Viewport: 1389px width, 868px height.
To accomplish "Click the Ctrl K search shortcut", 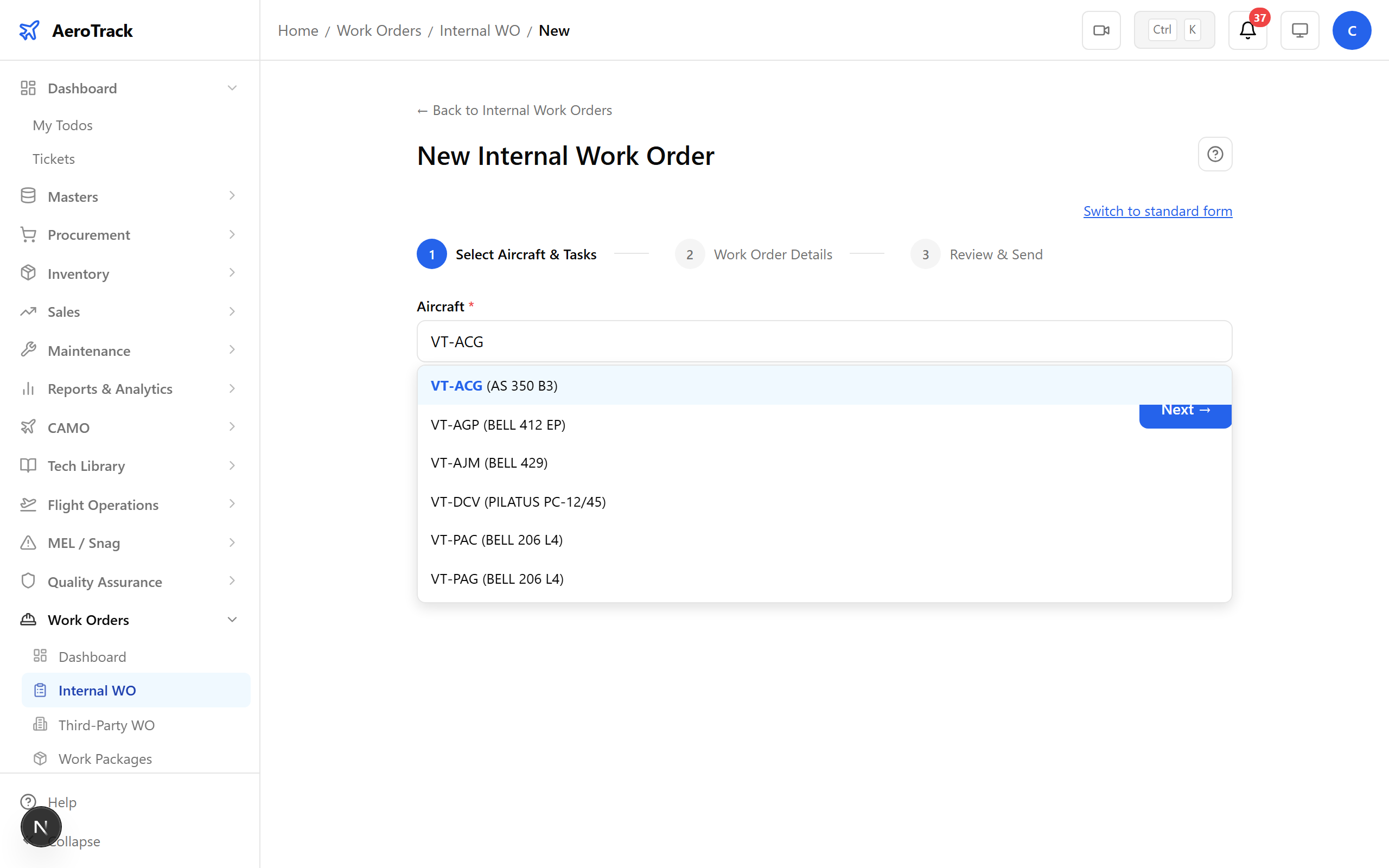I will click(x=1174, y=30).
